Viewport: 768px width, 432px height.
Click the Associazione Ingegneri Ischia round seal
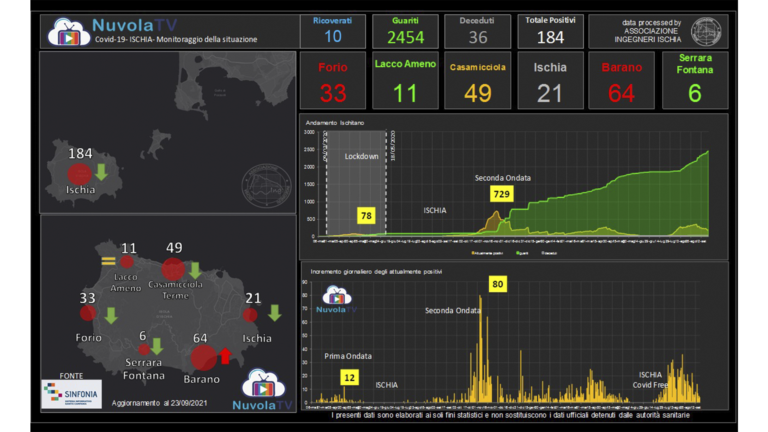coord(705,31)
